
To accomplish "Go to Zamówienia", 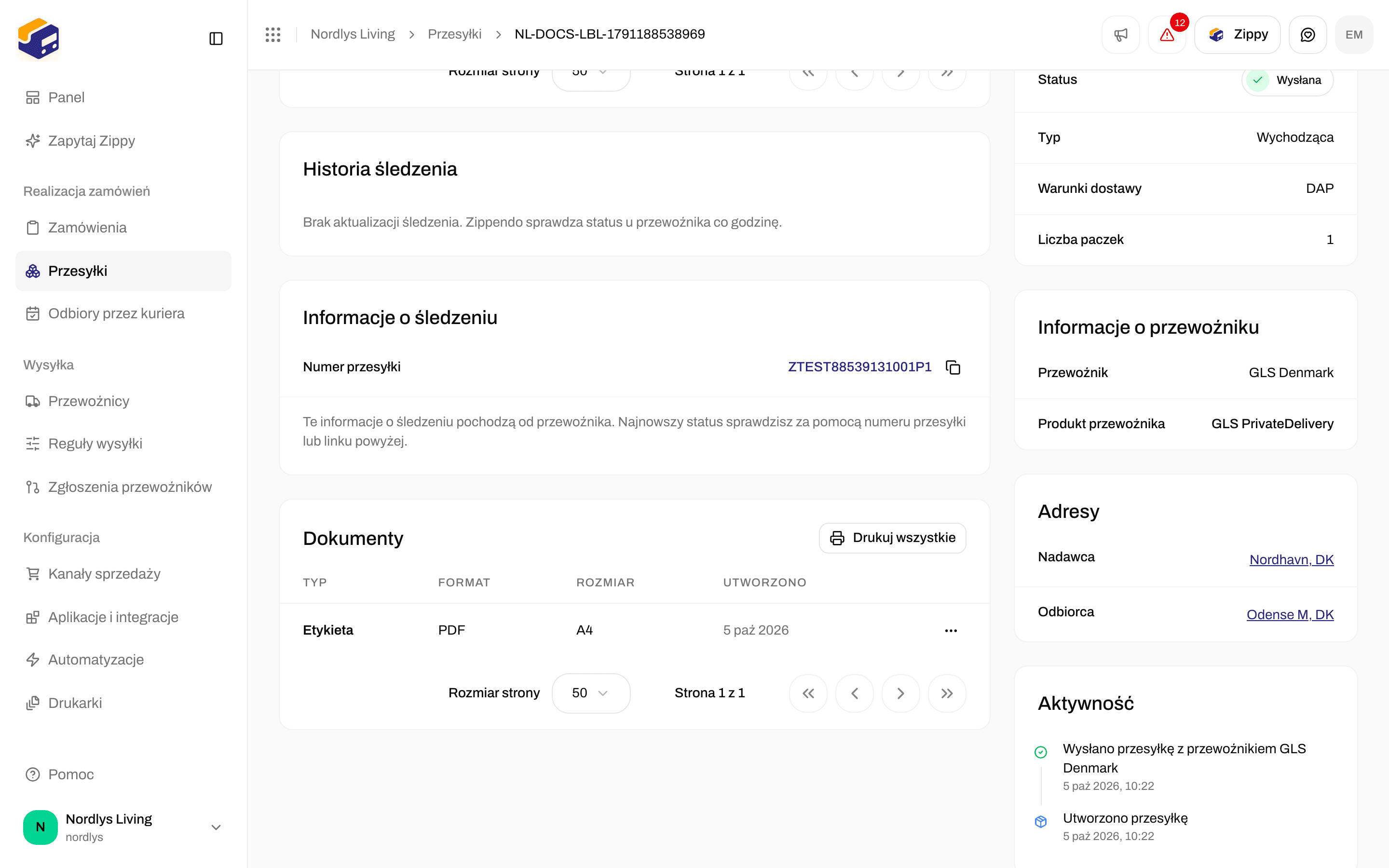I will [123, 227].
